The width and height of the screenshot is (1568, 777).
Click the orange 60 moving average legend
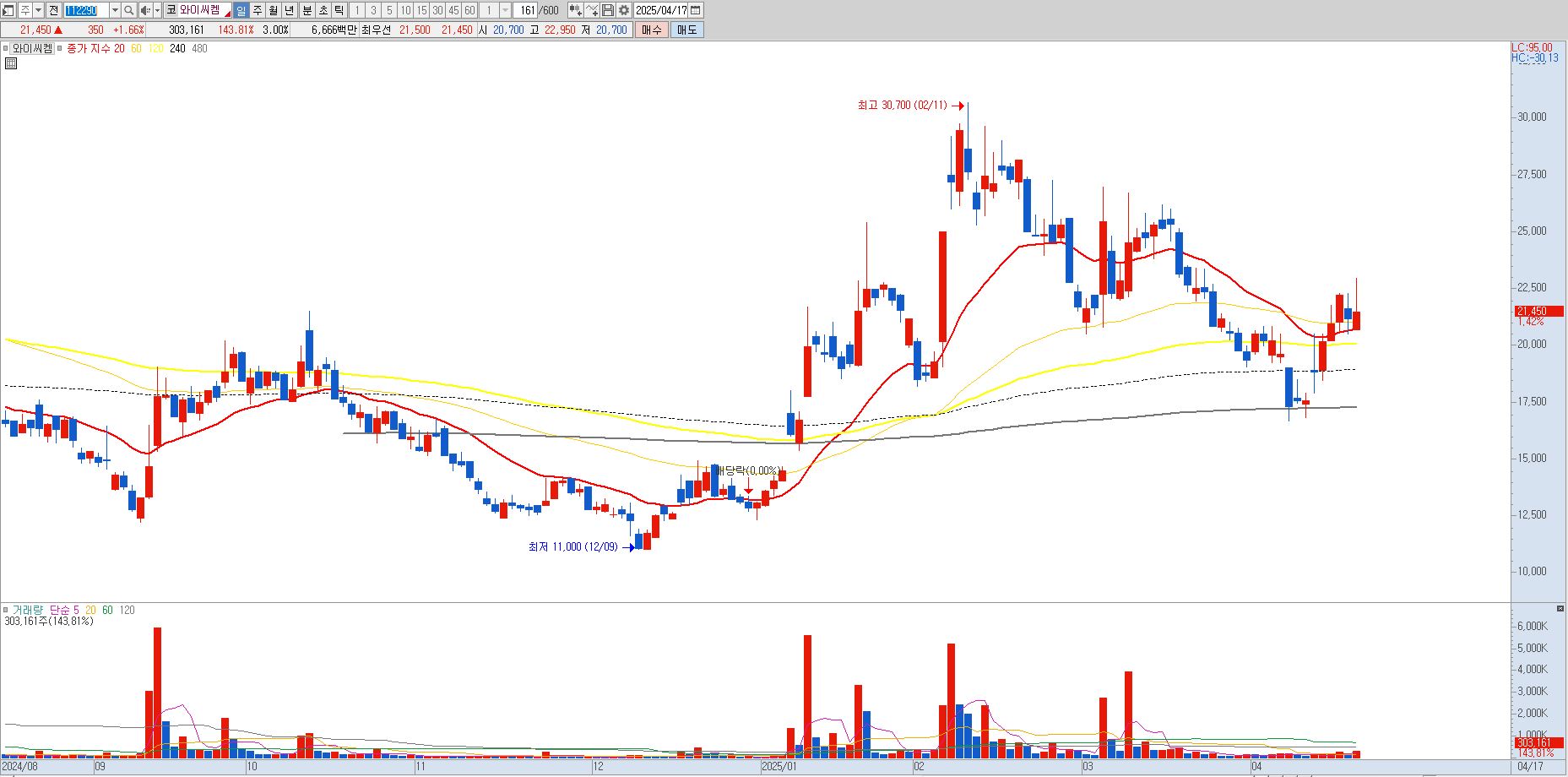(136, 48)
